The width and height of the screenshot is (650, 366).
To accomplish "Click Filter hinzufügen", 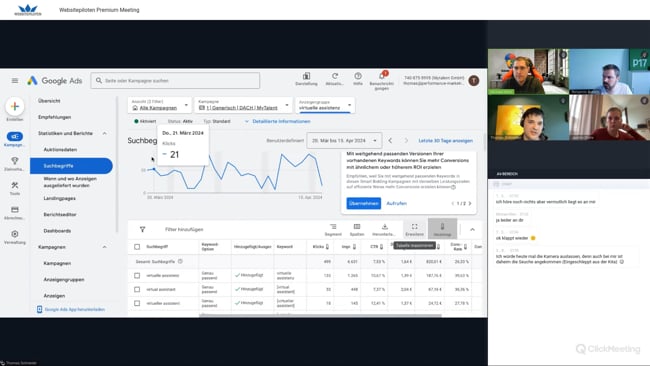I will tap(184, 229).
